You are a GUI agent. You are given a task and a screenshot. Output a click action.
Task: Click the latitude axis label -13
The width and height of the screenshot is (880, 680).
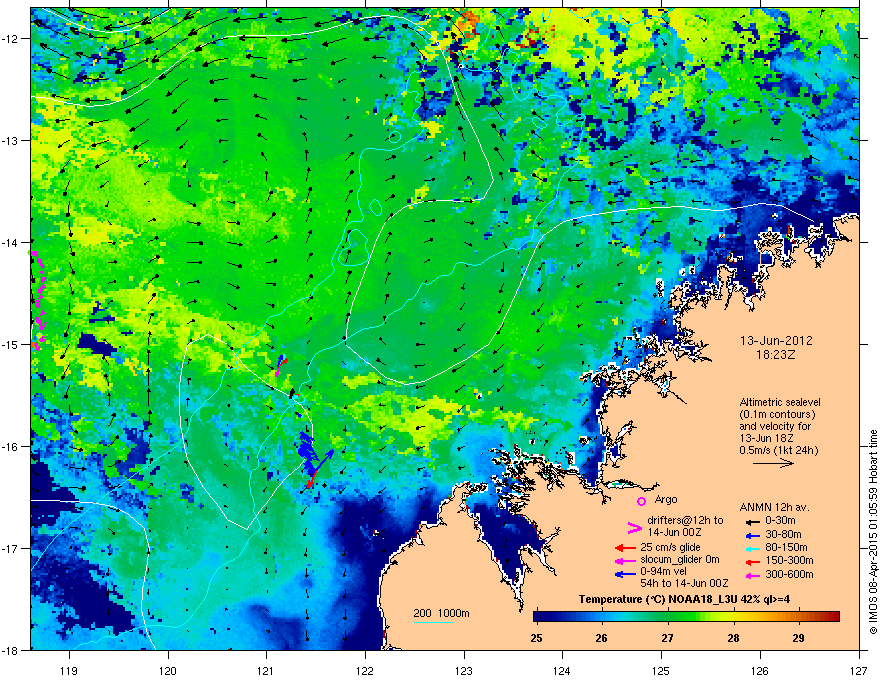(11, 140)
